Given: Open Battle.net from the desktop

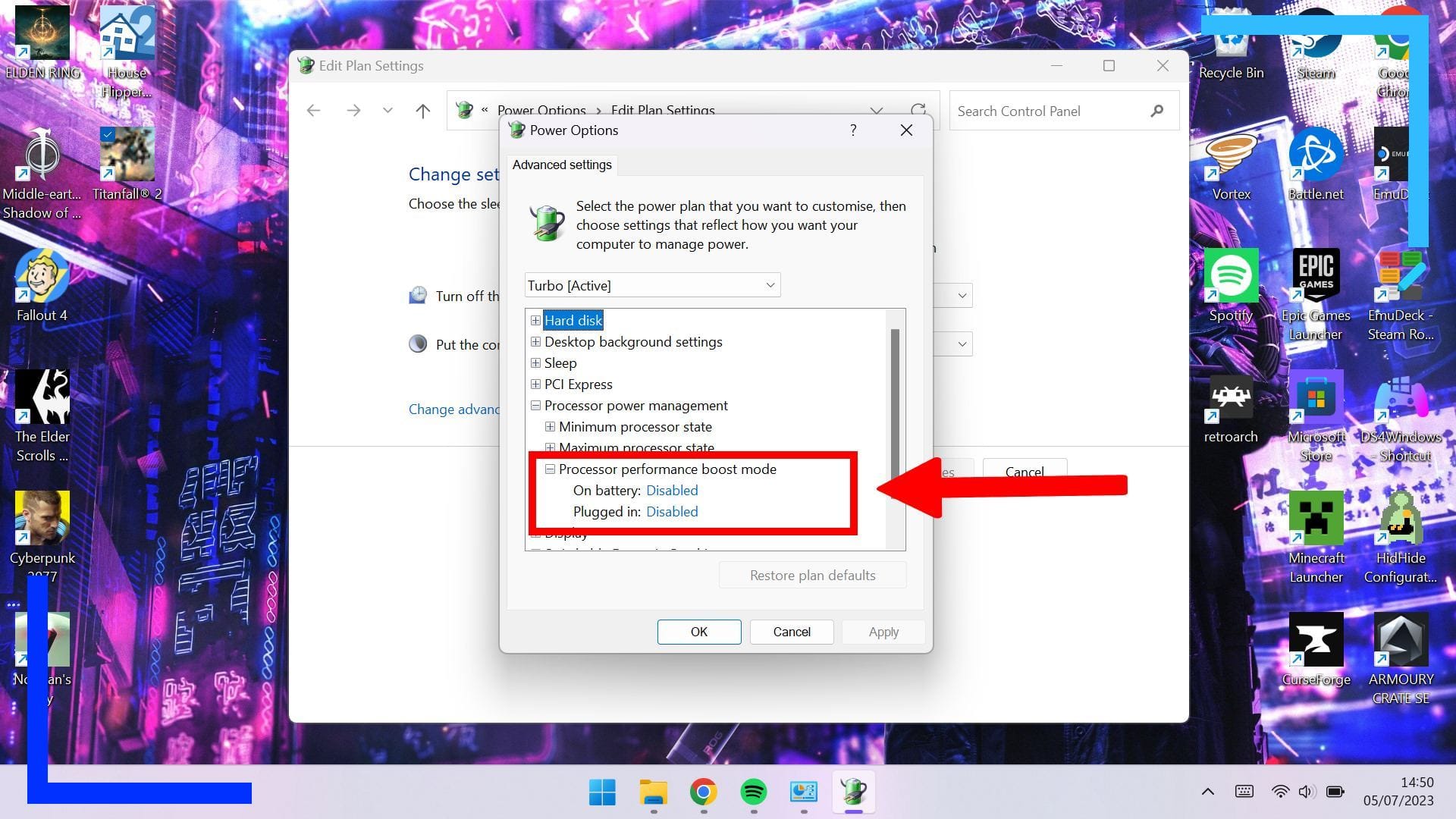Looking at the screenshot, I should 1316,155.
